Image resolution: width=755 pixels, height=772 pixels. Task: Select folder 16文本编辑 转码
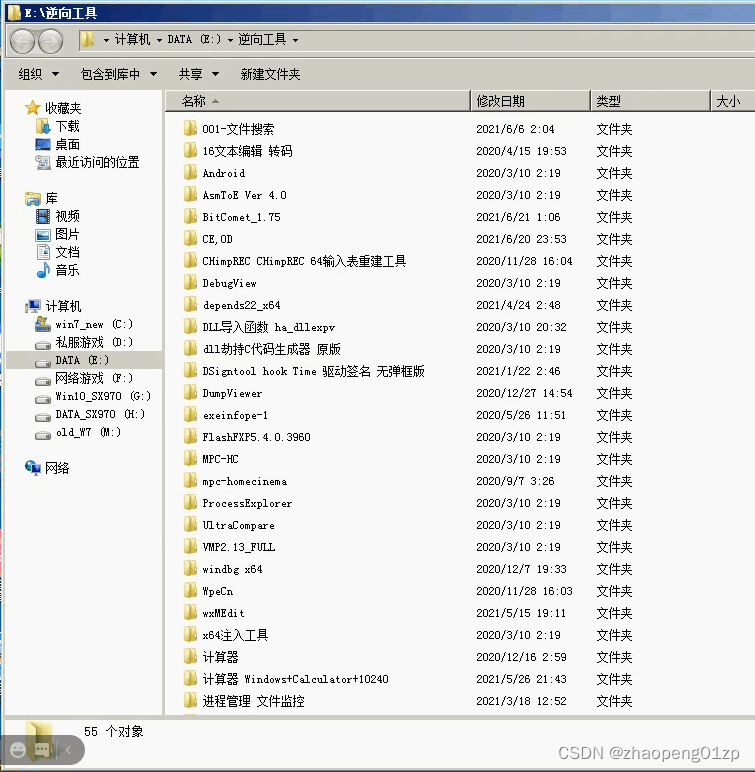247,151
